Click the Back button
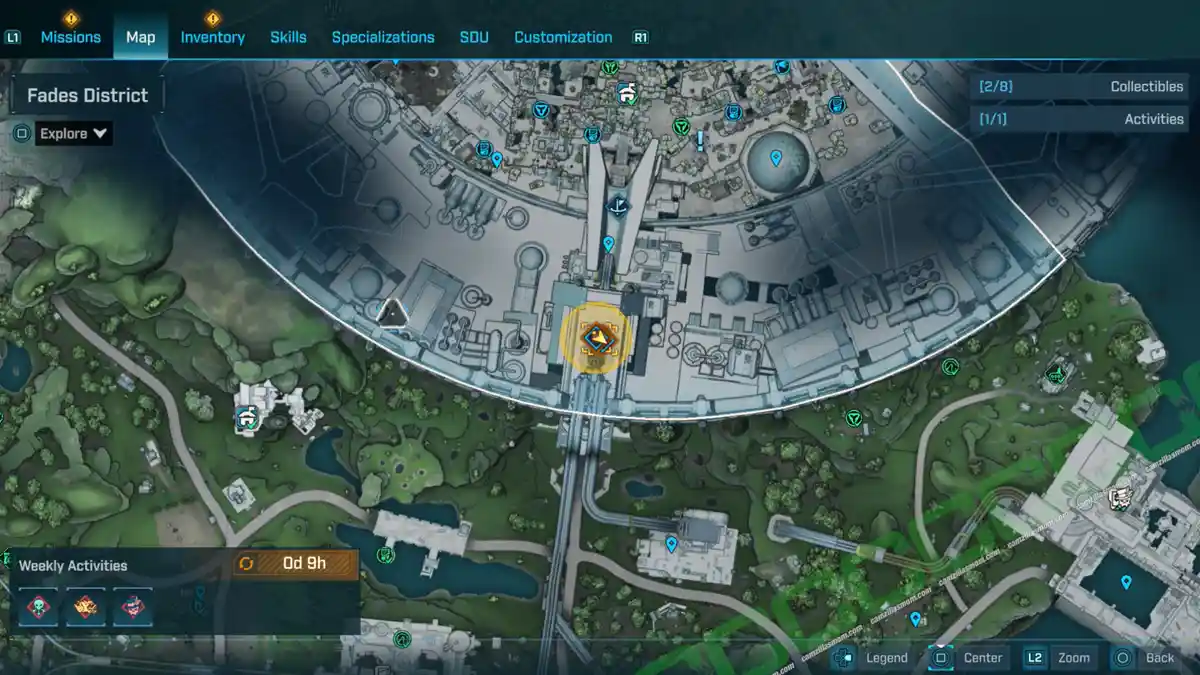1200x675 pixels. tap(1158, 657)
